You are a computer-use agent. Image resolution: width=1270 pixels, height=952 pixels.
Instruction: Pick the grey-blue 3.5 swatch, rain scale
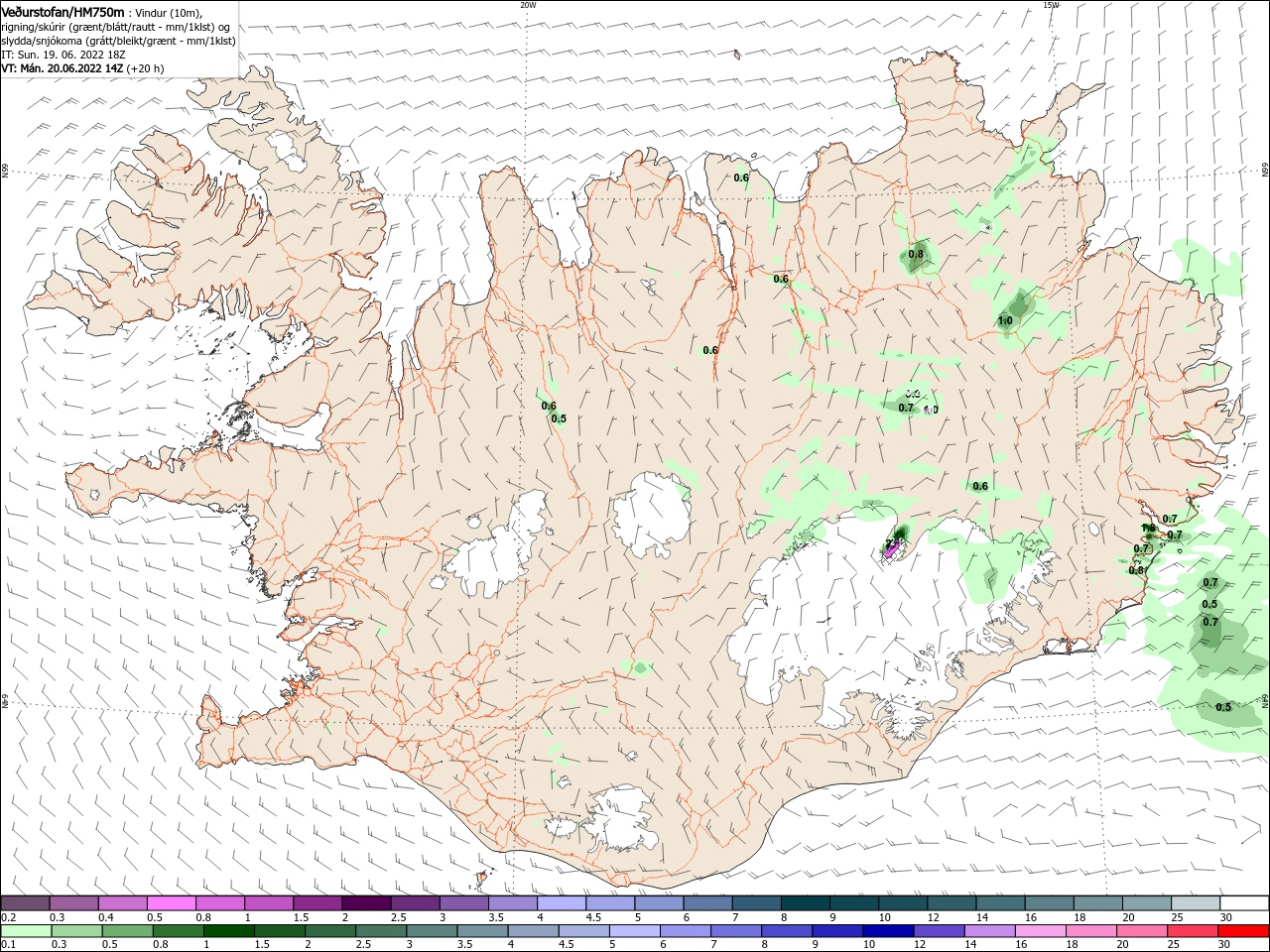[483, 931]
